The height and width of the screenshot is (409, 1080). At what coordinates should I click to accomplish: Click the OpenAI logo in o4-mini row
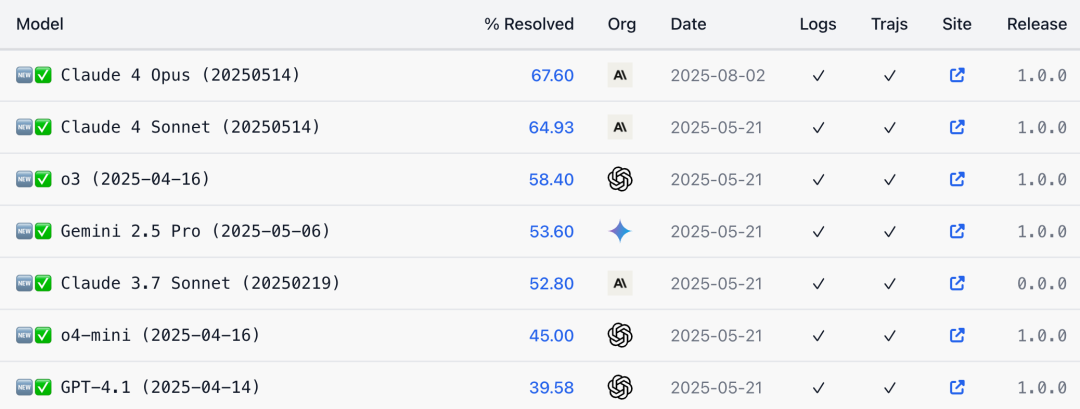620,335
